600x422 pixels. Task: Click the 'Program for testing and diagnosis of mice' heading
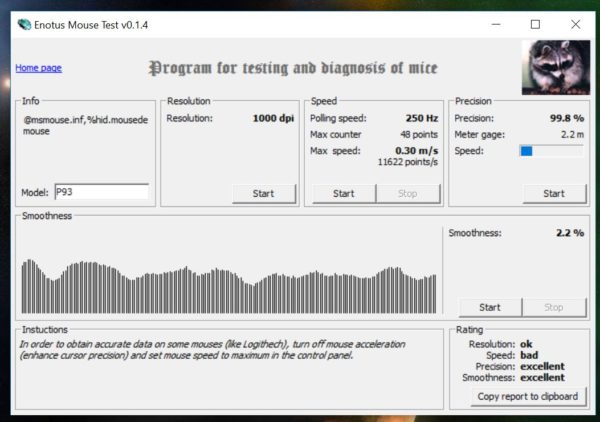293,68
